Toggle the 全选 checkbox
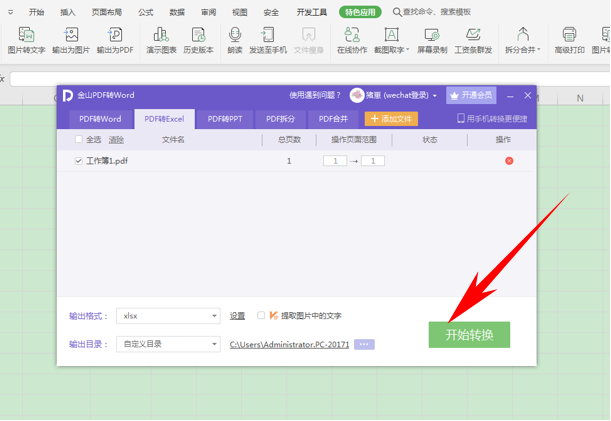The image size is (611, 421). click(78, 139)
